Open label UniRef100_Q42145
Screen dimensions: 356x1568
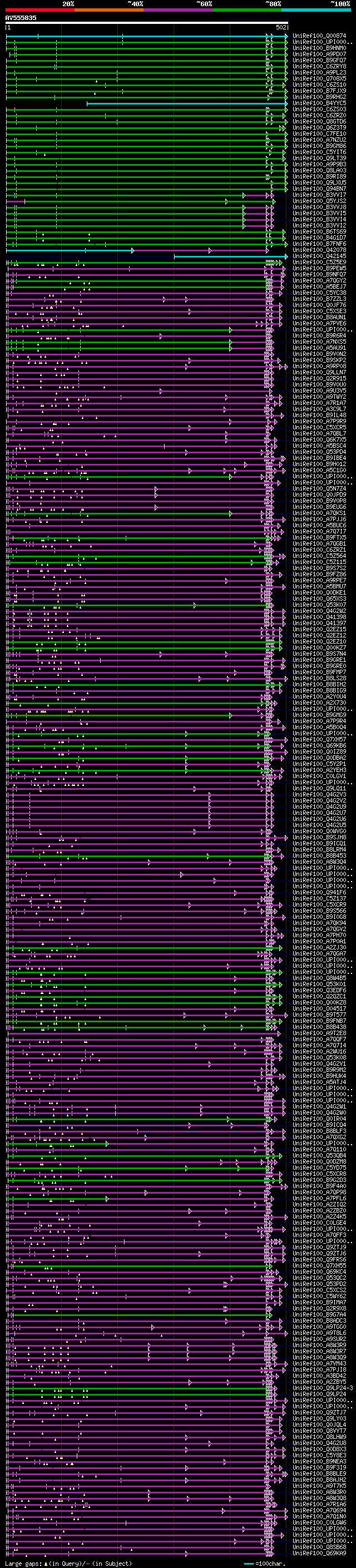(319, 256)
